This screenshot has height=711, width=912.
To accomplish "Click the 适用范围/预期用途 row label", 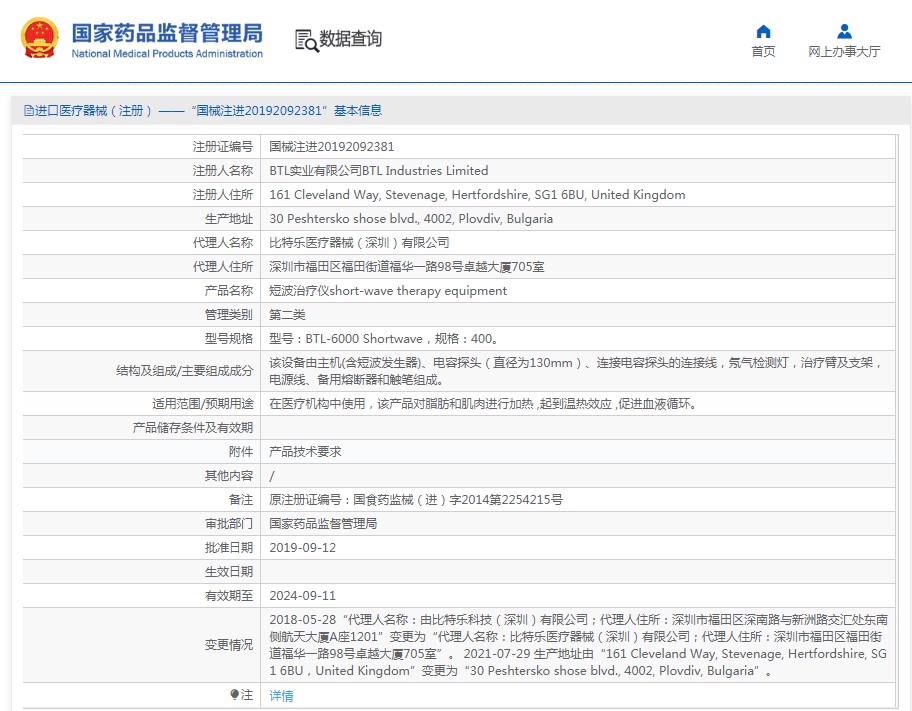I will pyautogui.click(x=202, y=404).
